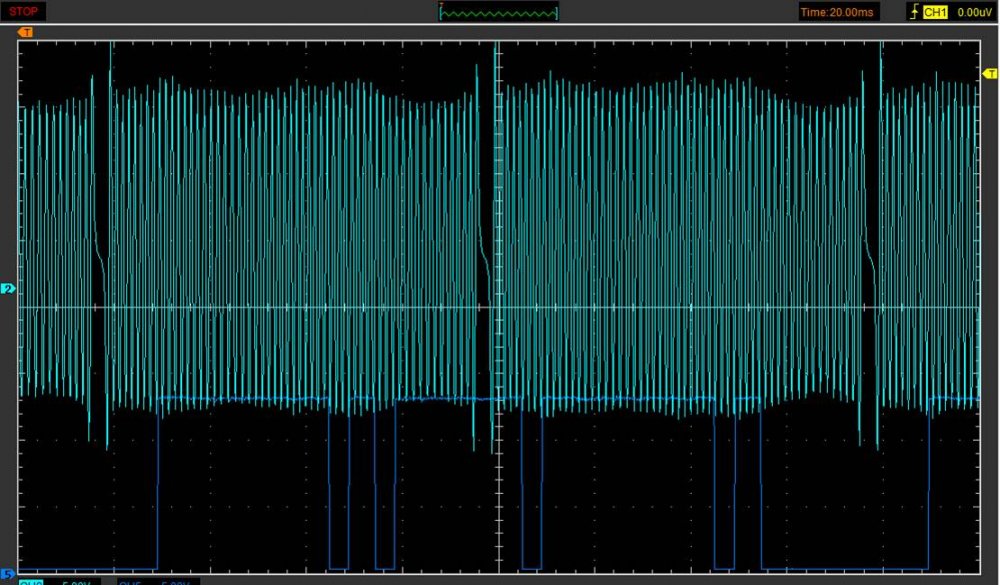Select the yellow CH1 trigger source badge
Image resolution: width=1000 pixels, height=585 pixels.
click(x=935, y=12)
